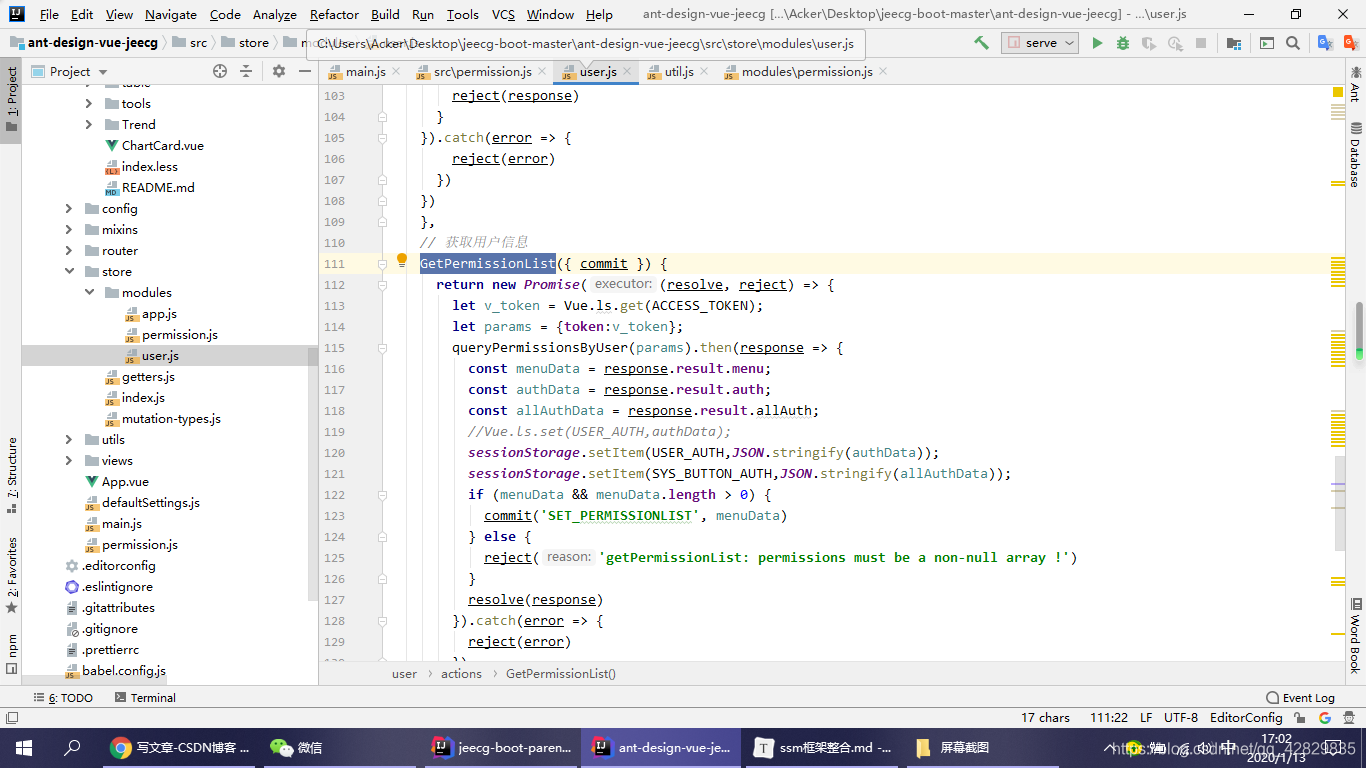
Task: Click the profiler run icon
Action: 1175,43
